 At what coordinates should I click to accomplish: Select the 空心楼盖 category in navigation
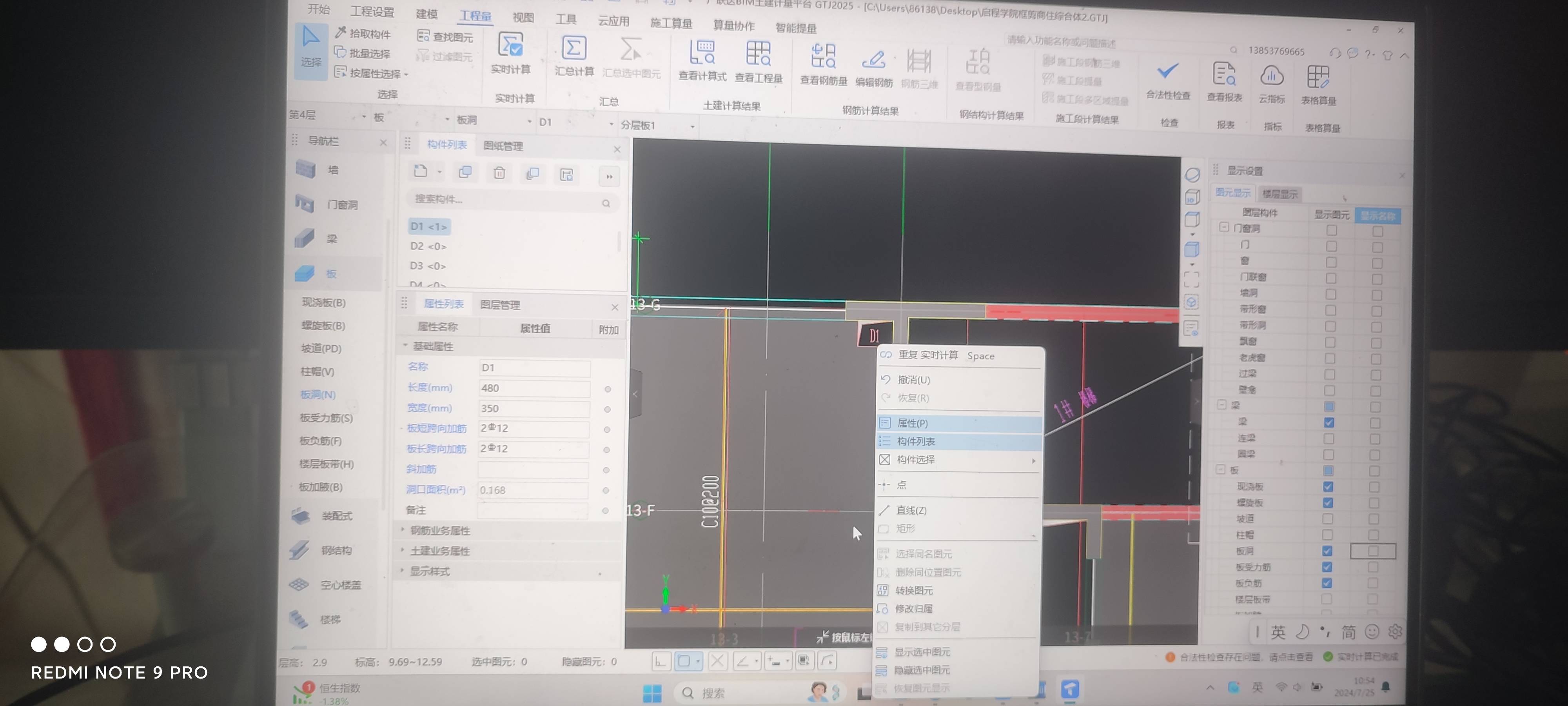(325, 585)
